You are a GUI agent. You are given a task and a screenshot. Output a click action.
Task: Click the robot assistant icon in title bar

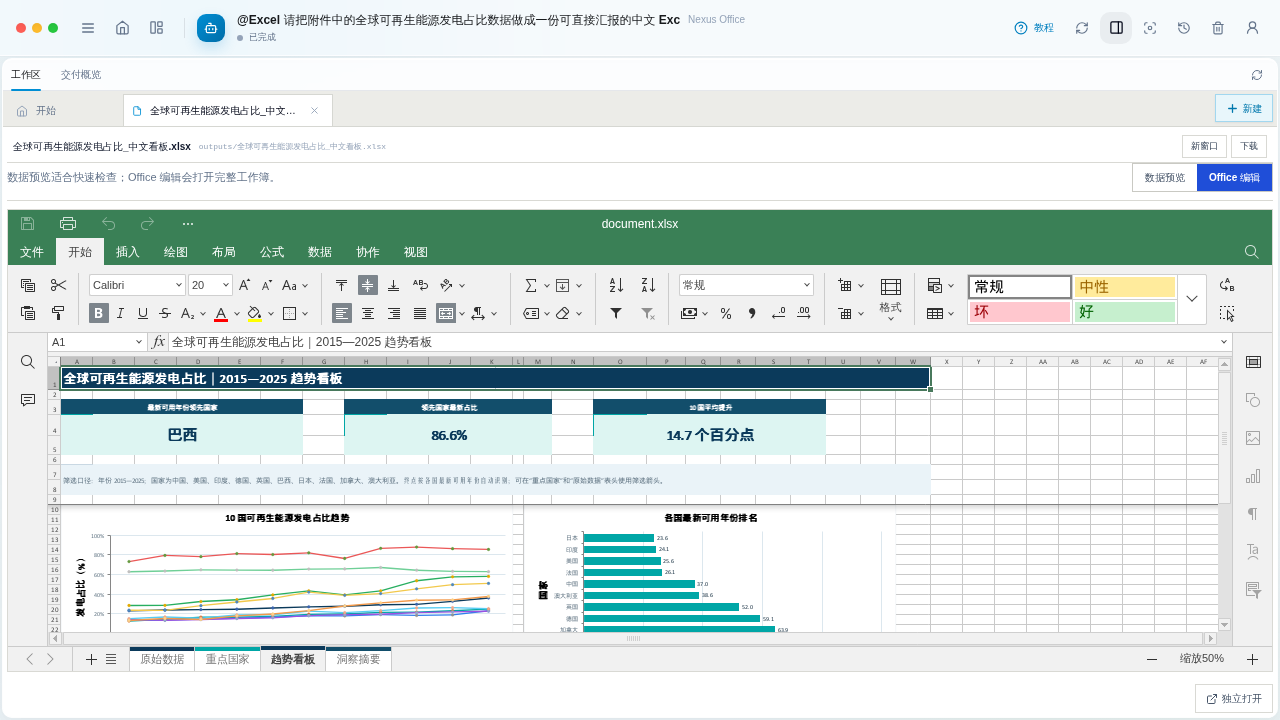[211, 28]
